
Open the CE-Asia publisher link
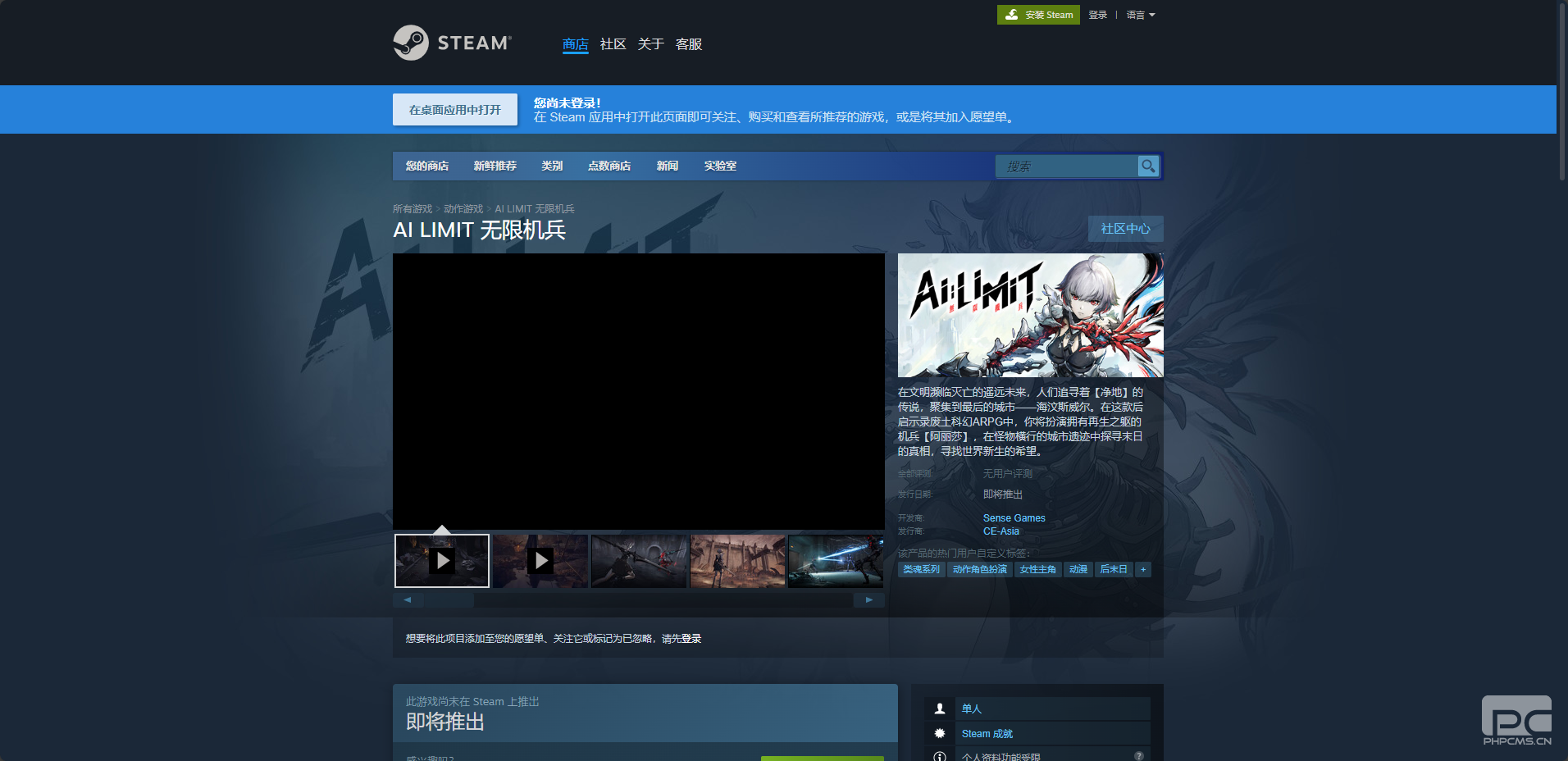click(1001, 531)
